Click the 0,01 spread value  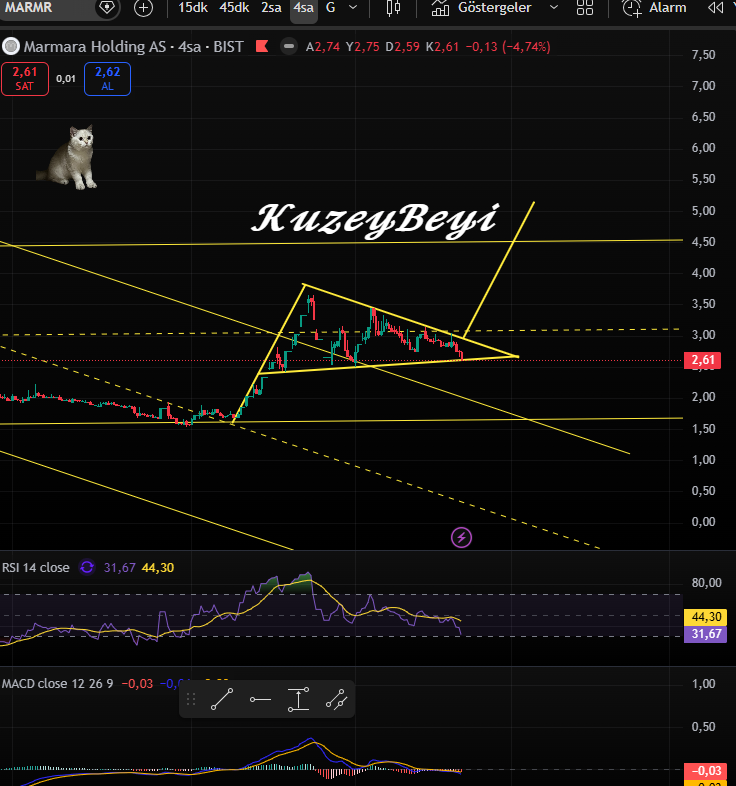[66, 79]
